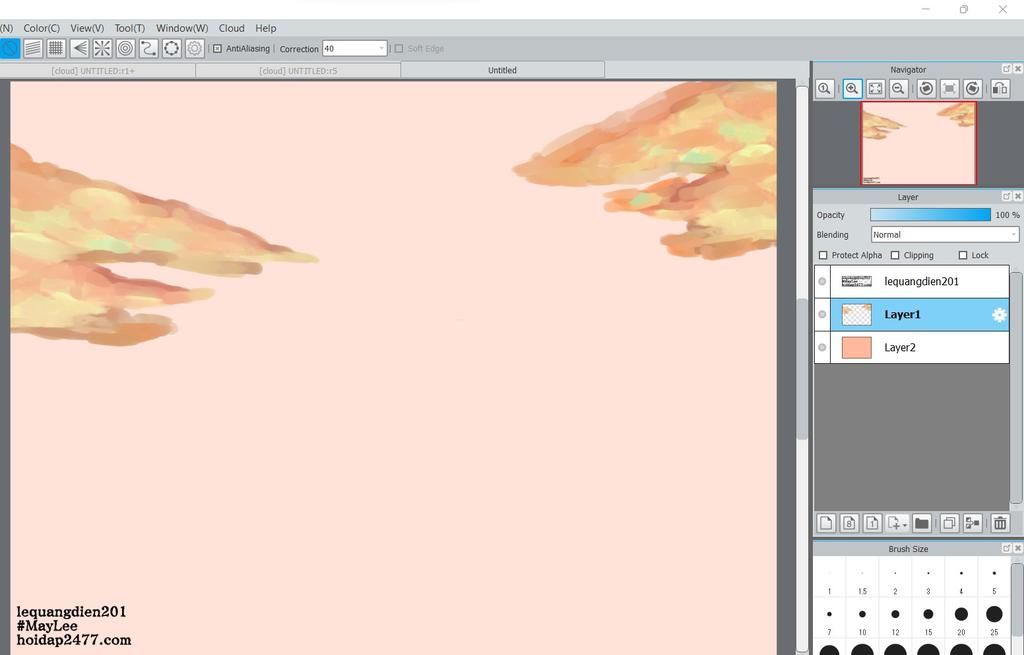The image size is (1024, 655).
Task: Open Correction value dropdown
Action: [381, 48]
